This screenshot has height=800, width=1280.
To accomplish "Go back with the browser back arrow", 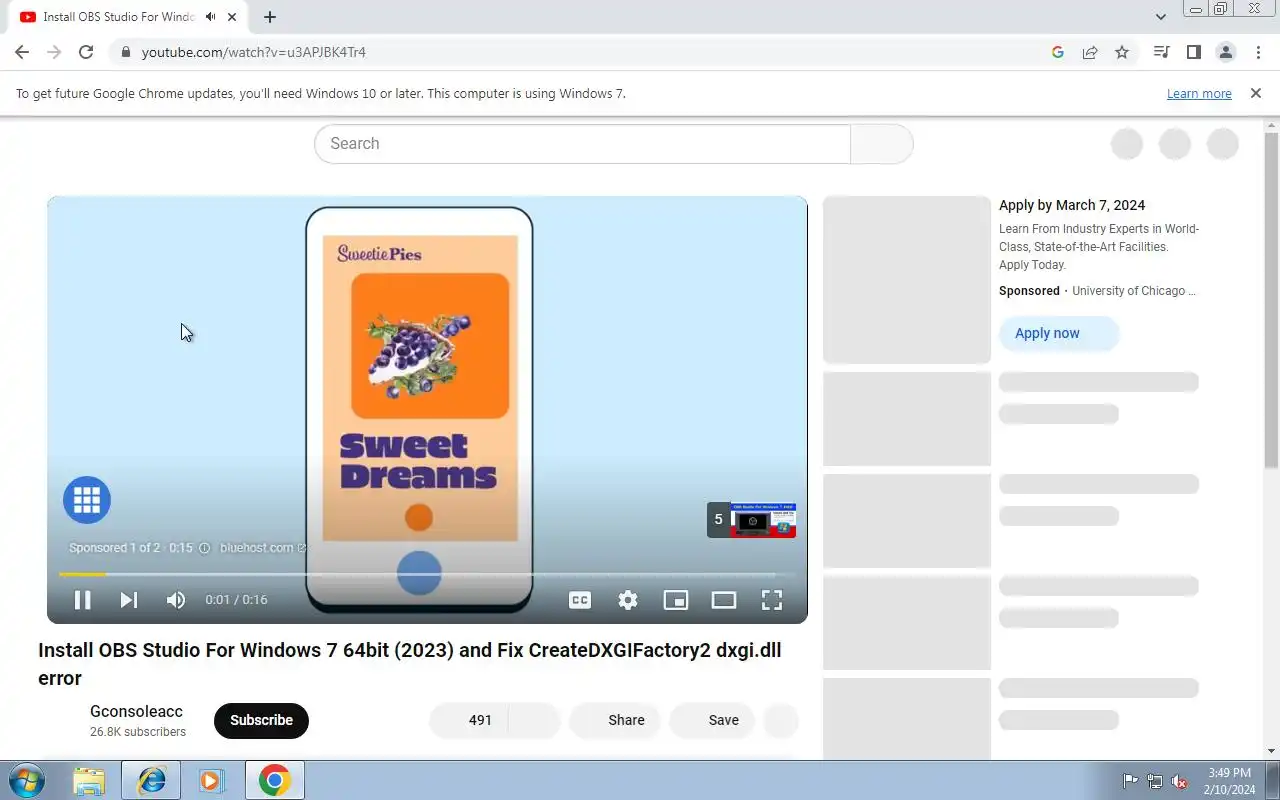I will [x=22, y=52].
